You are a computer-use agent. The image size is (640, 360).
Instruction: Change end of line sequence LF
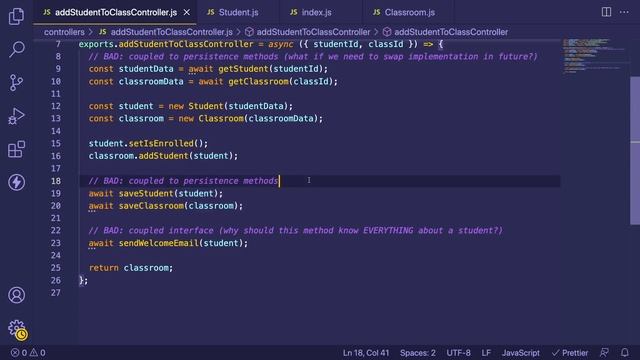(x=486, y=353)
